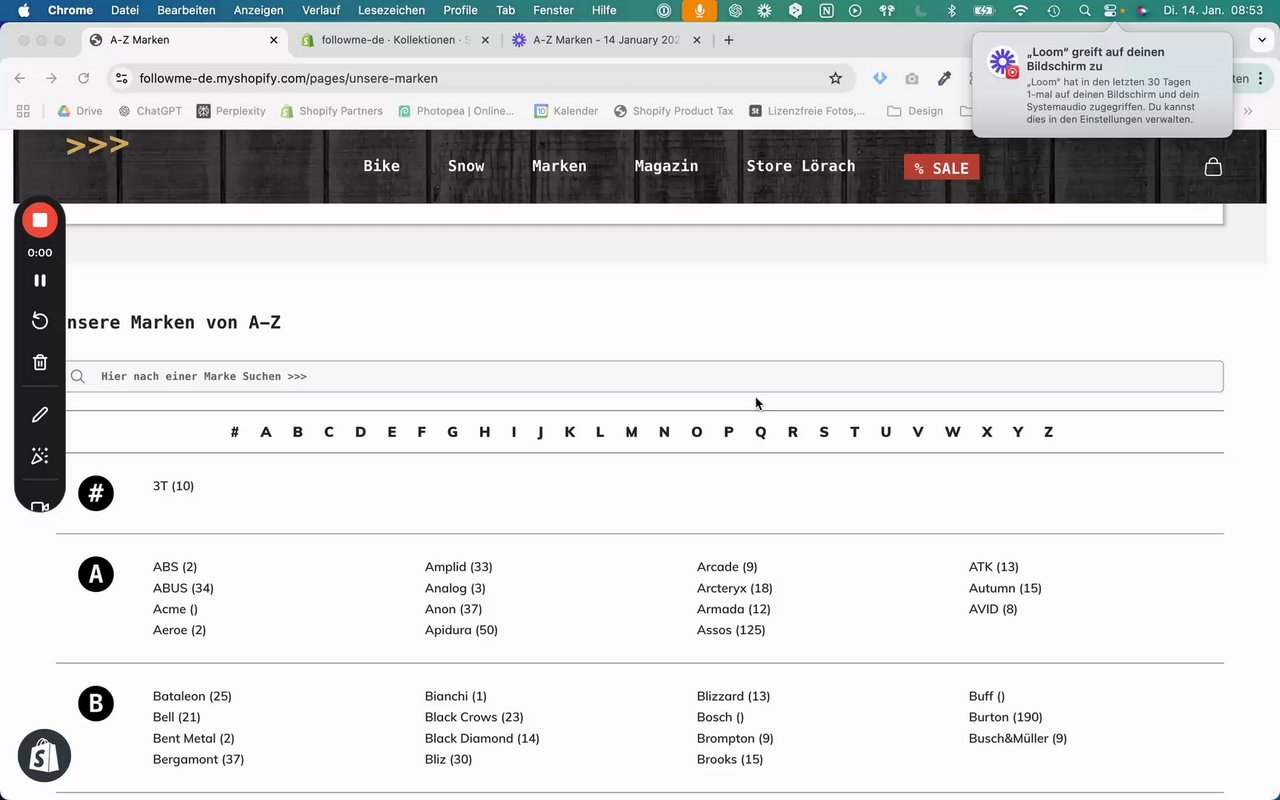Open the Fenster menu
The height and width of the screenshot is (800, 1280).
coord(553,10)
